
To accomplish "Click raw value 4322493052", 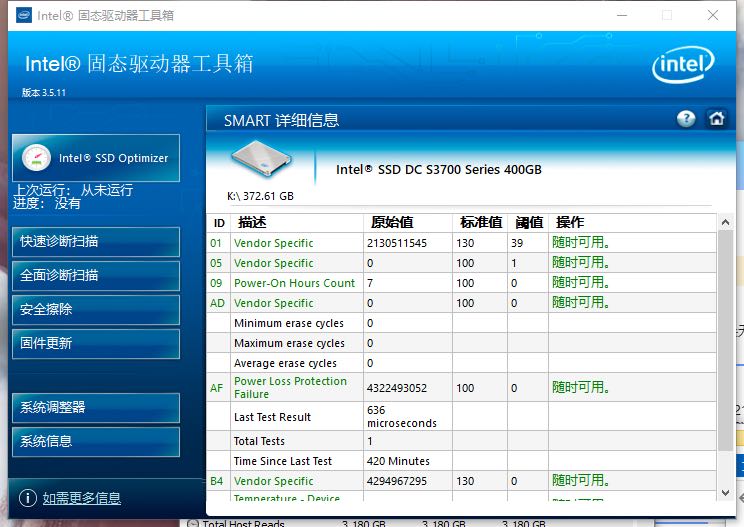I will pyautogui.click(x=397, y=388).
